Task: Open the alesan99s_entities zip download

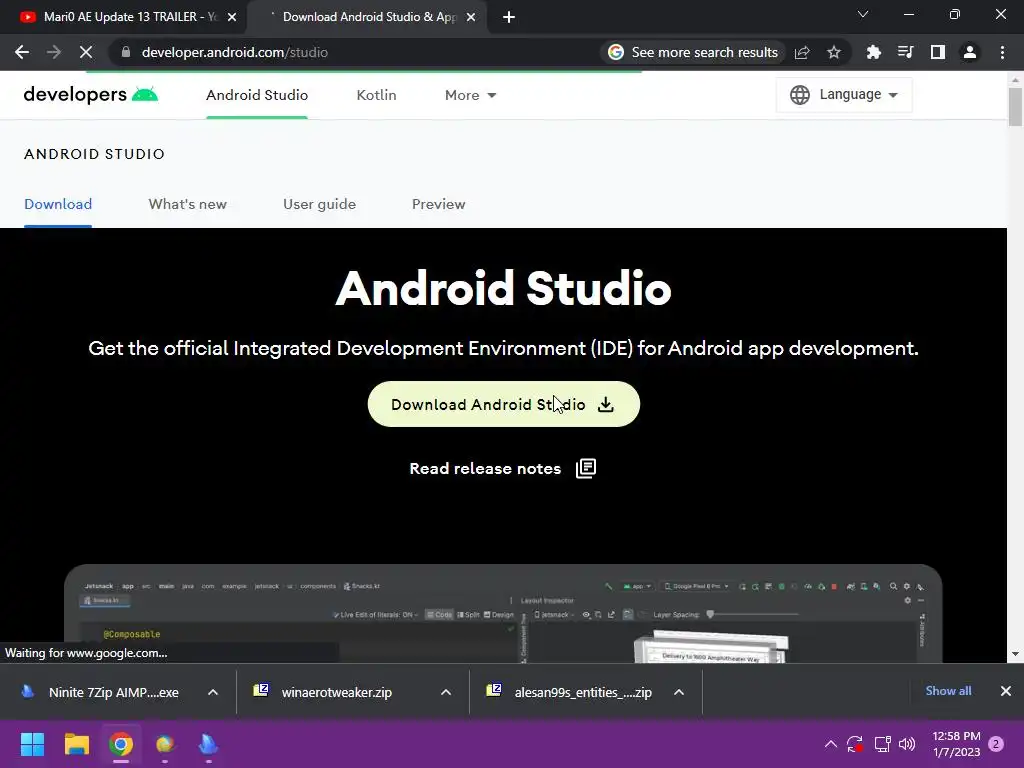Action: pos(569,692)
